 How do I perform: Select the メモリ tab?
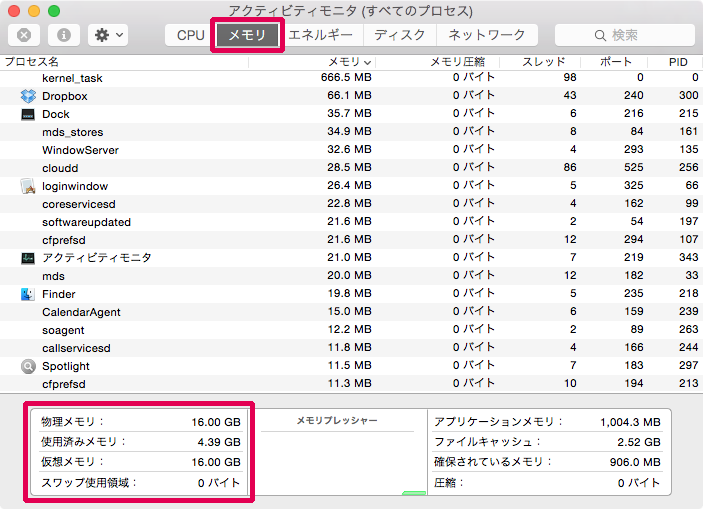[247, 35]
